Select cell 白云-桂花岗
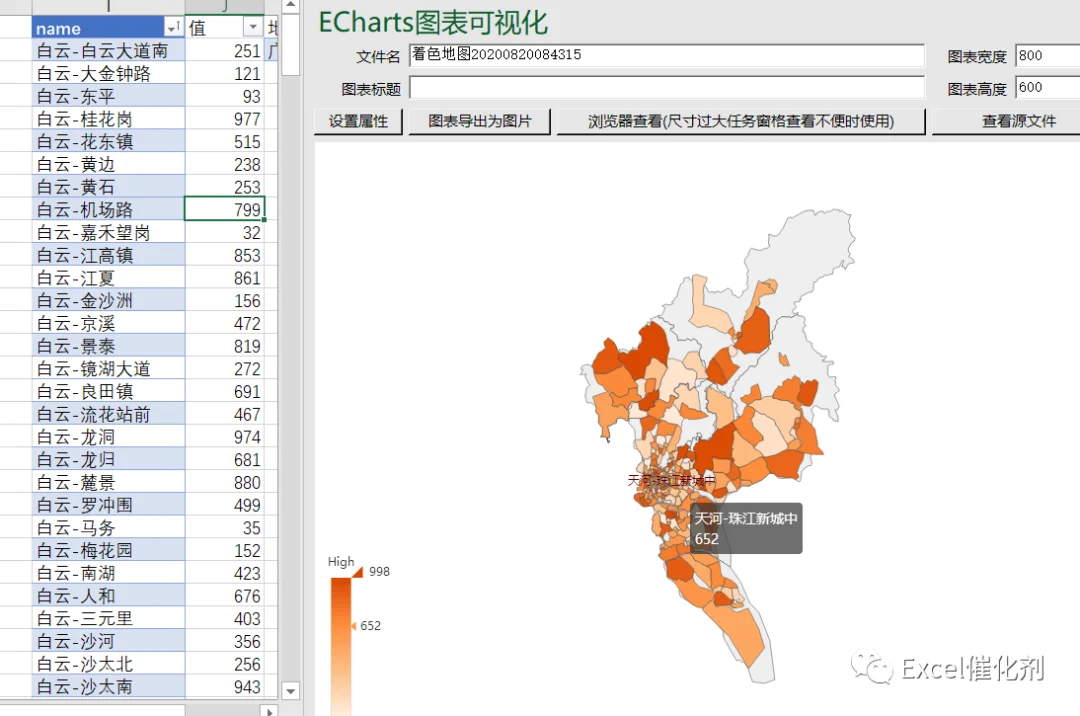This screenshot has width=1080, height=716. tap(108, 118)
